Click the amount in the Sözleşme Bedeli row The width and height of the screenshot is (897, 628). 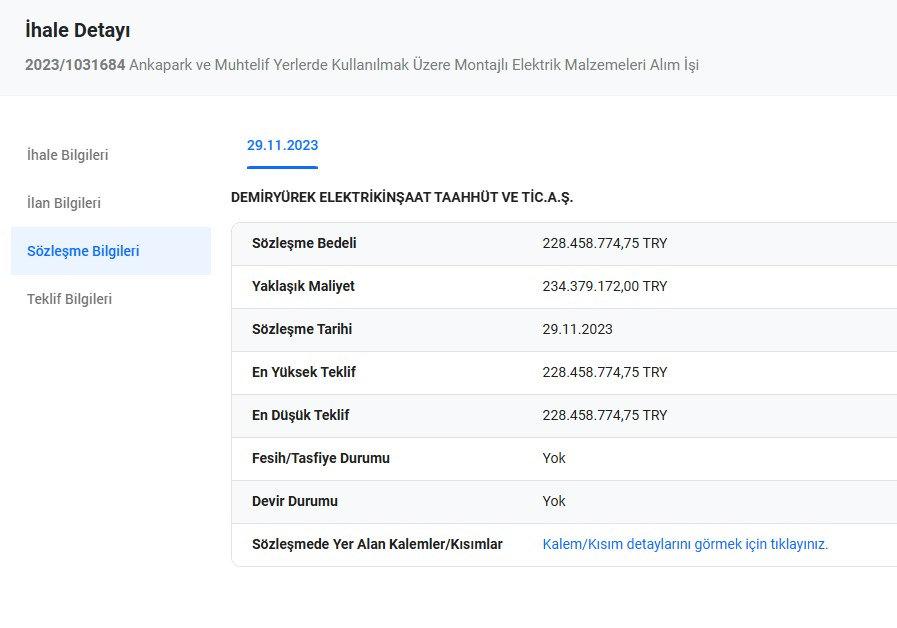click(604, 243)
